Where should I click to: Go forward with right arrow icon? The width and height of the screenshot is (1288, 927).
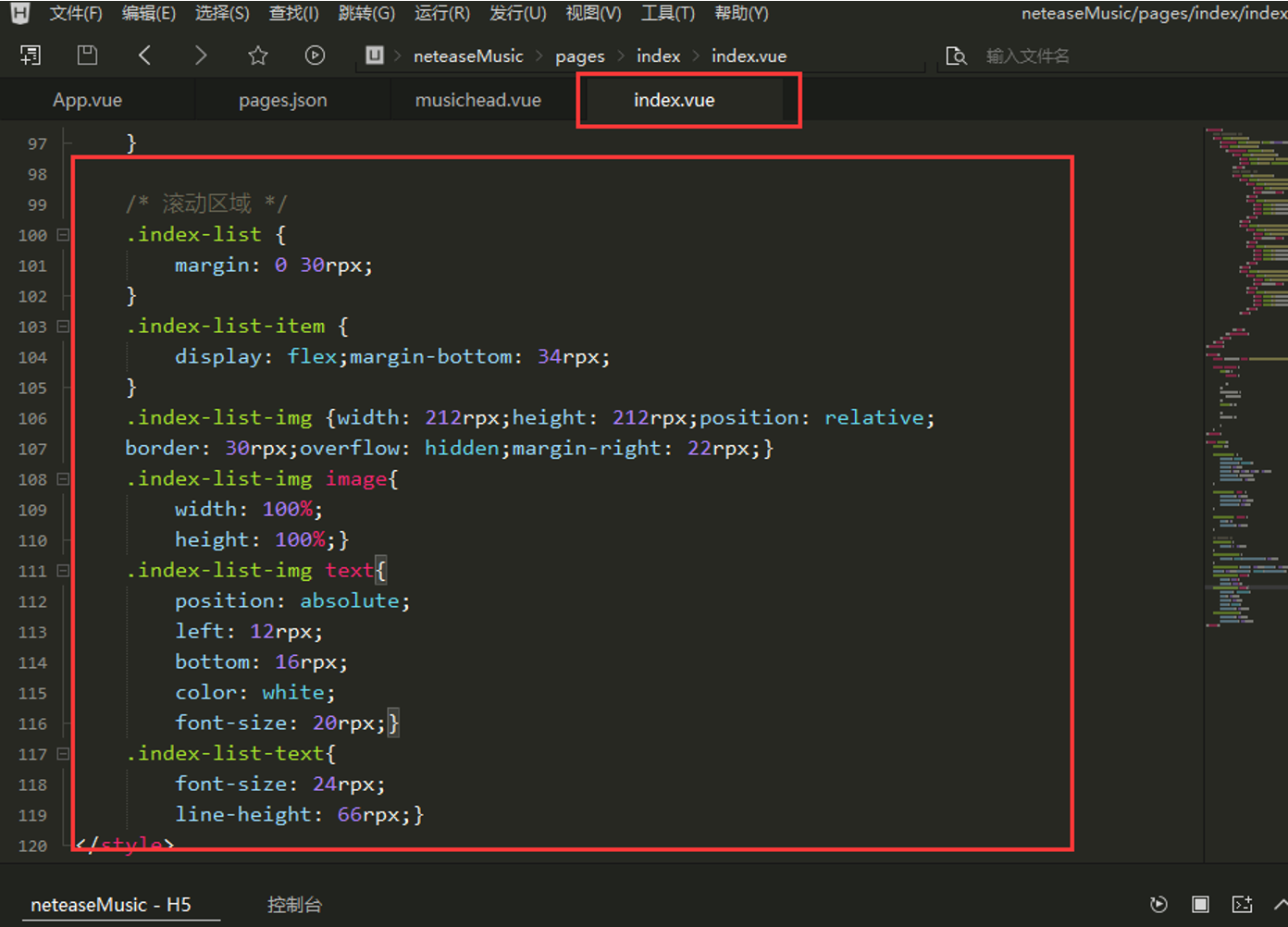coord(201,56)
